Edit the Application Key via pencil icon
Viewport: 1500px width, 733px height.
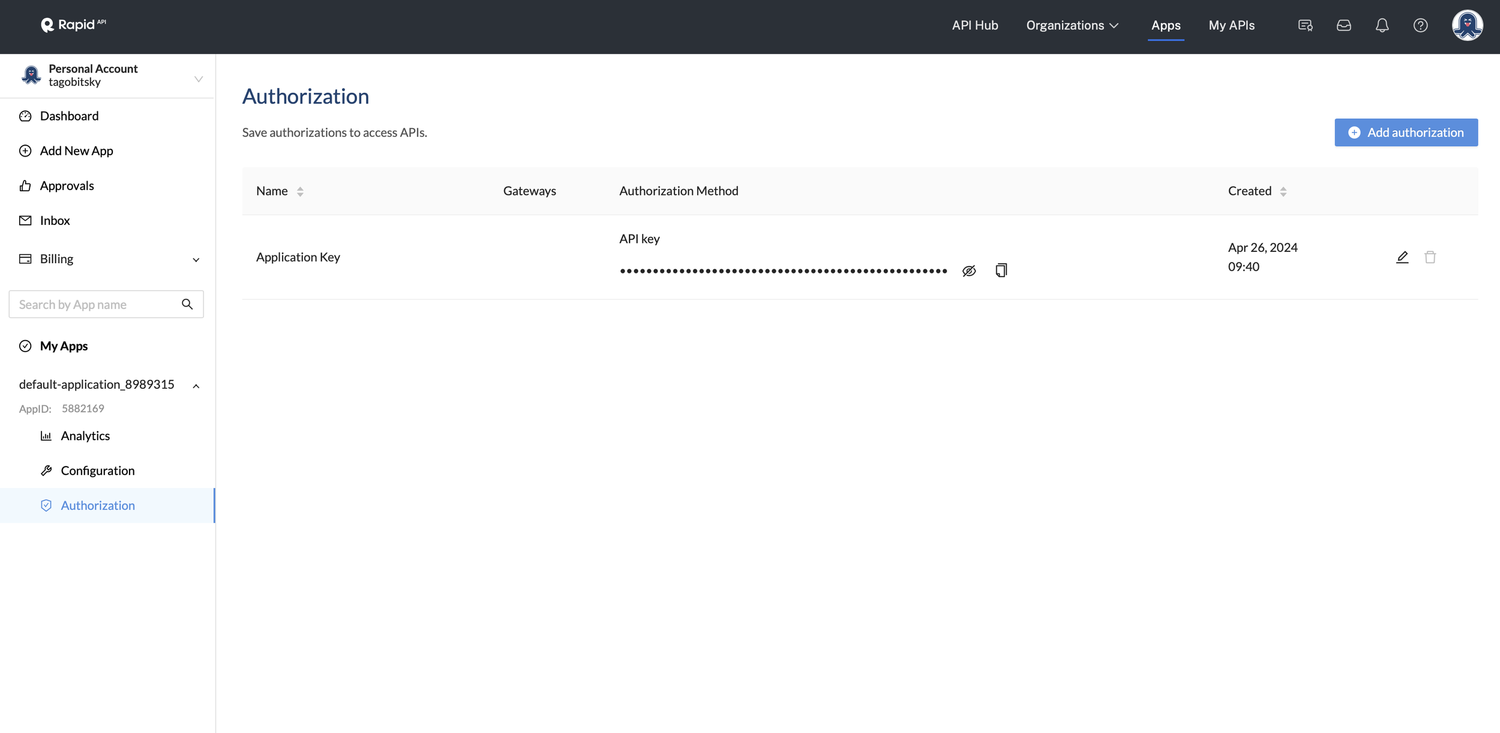1402,257
